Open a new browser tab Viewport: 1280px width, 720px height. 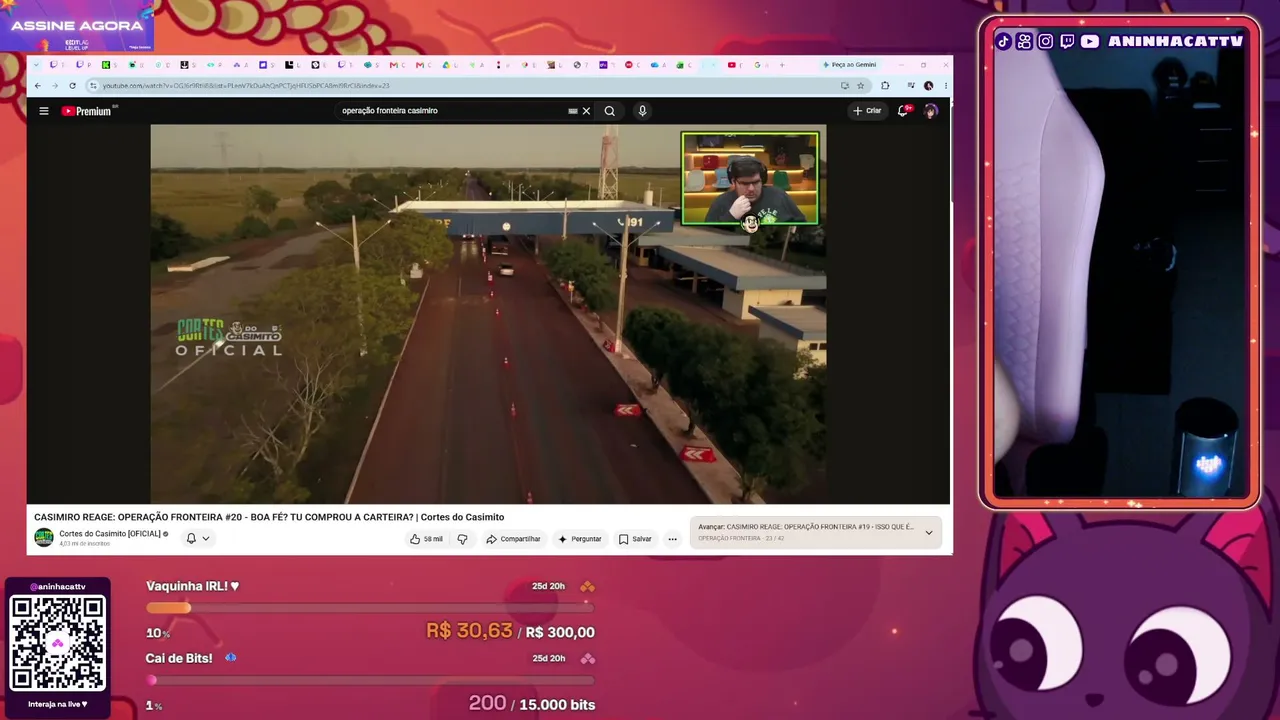click(x=781, y=65)
